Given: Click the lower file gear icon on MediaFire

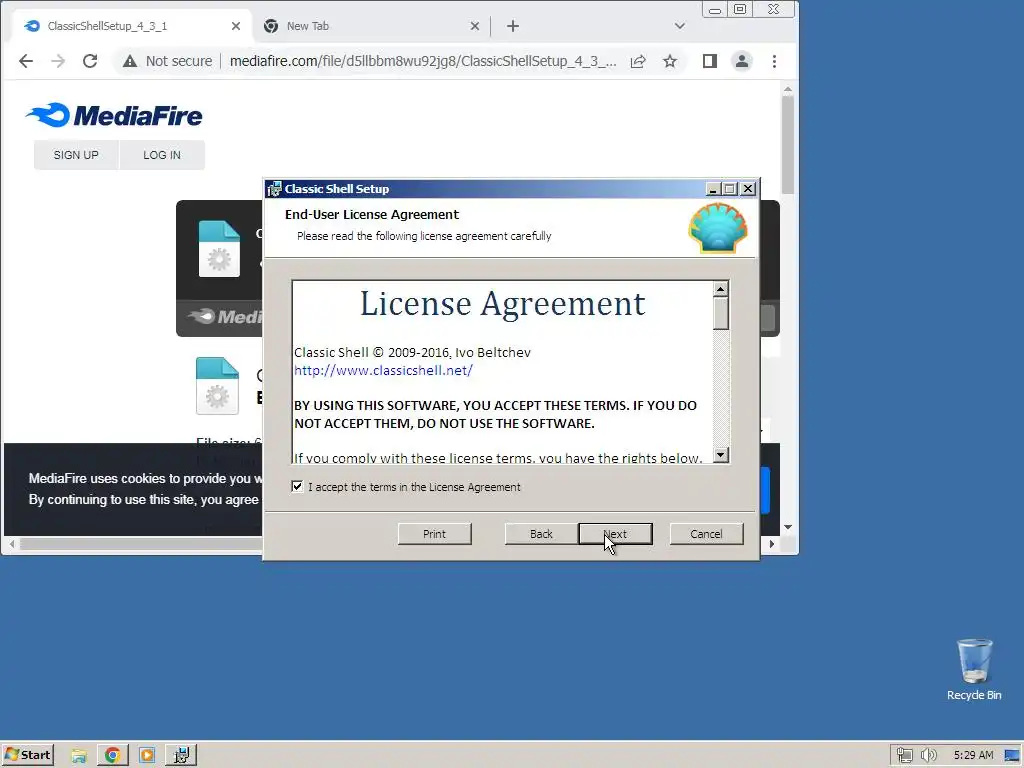Looking at the screenshot, I should click(217, 386).
